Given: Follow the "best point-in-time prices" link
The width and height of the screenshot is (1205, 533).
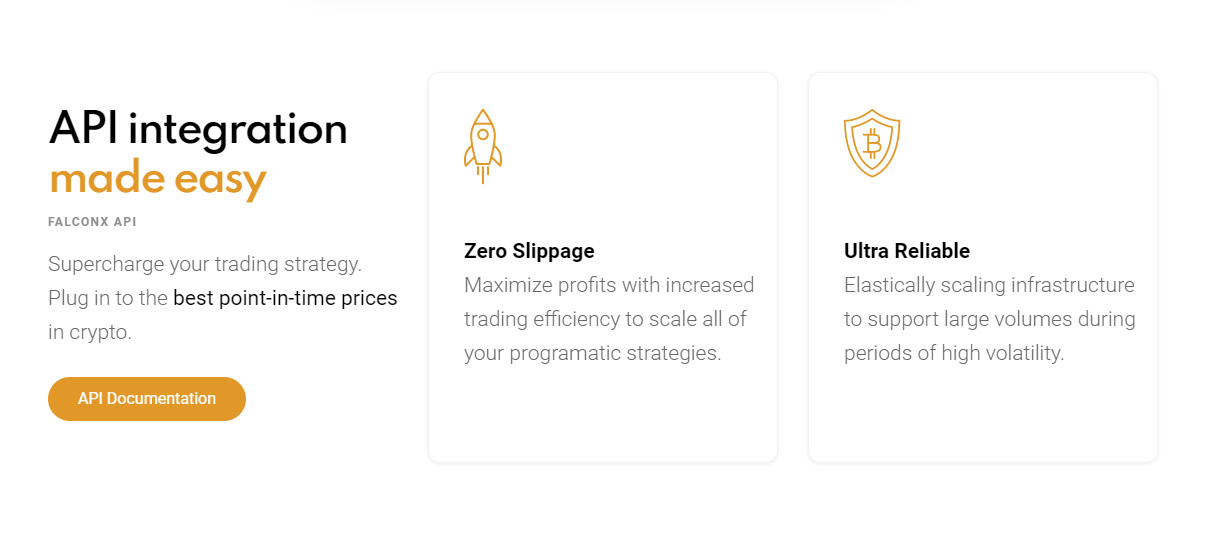Looking at the screenshot, I should 285,298.
